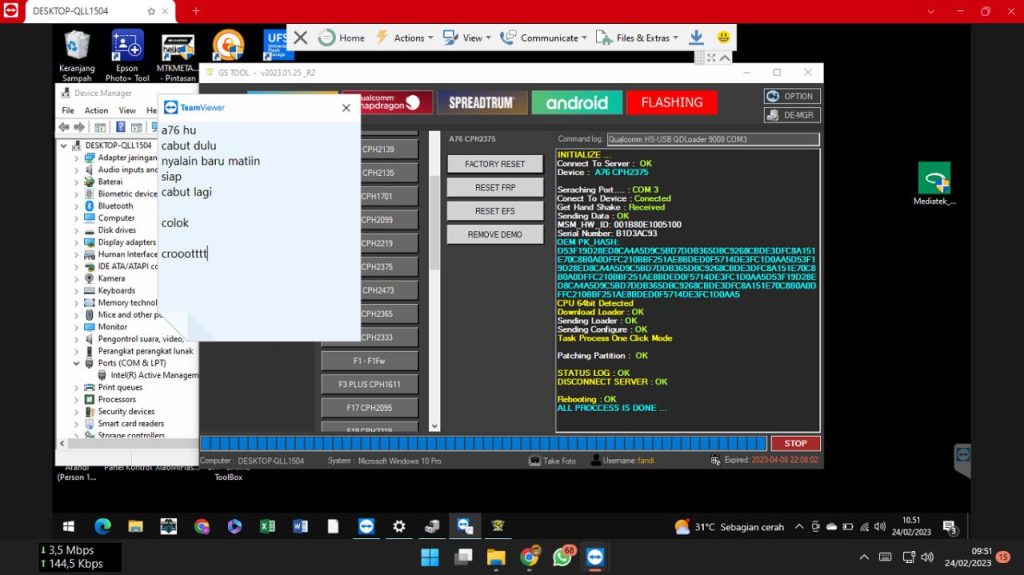1024x575 pixels.
Task: Click the REMOVE DEMO button
Action: click(x=494, y=235)
